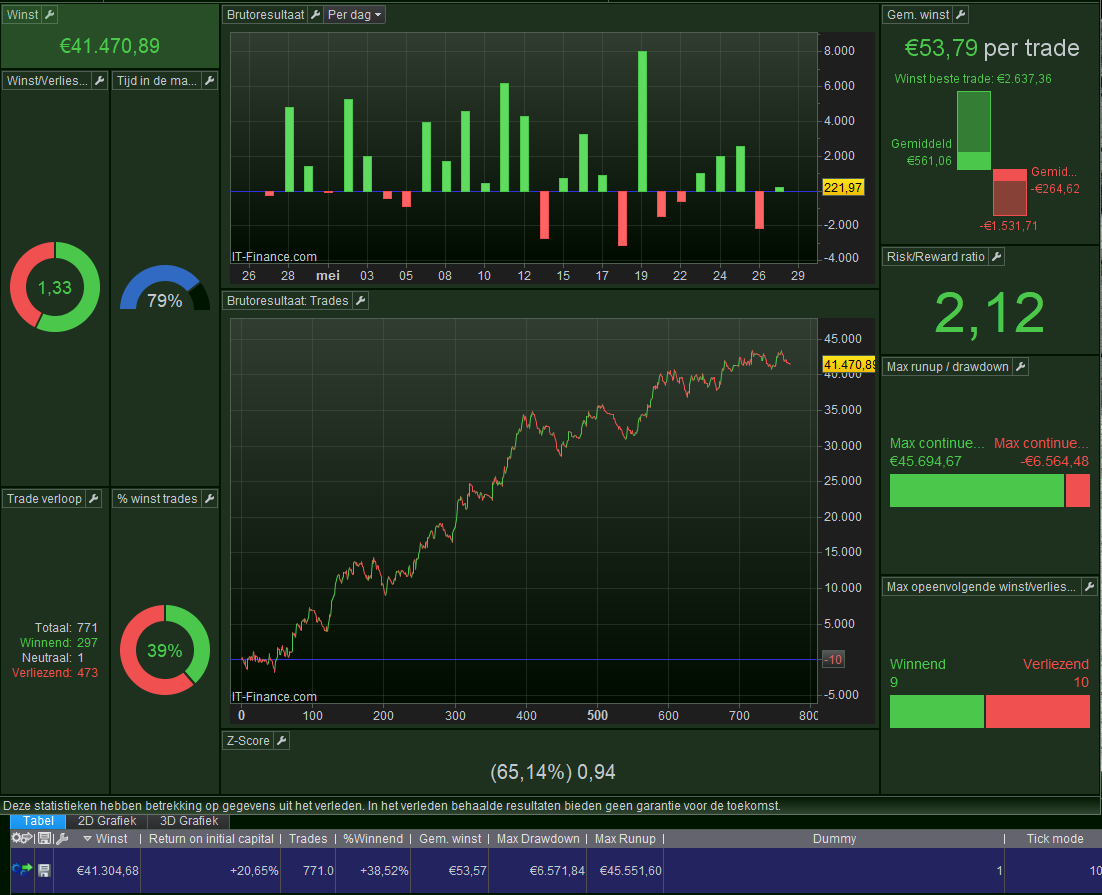Click the floppy disk icon in table header
Viewport: 1102px width, 895px height.
(44, 838)
